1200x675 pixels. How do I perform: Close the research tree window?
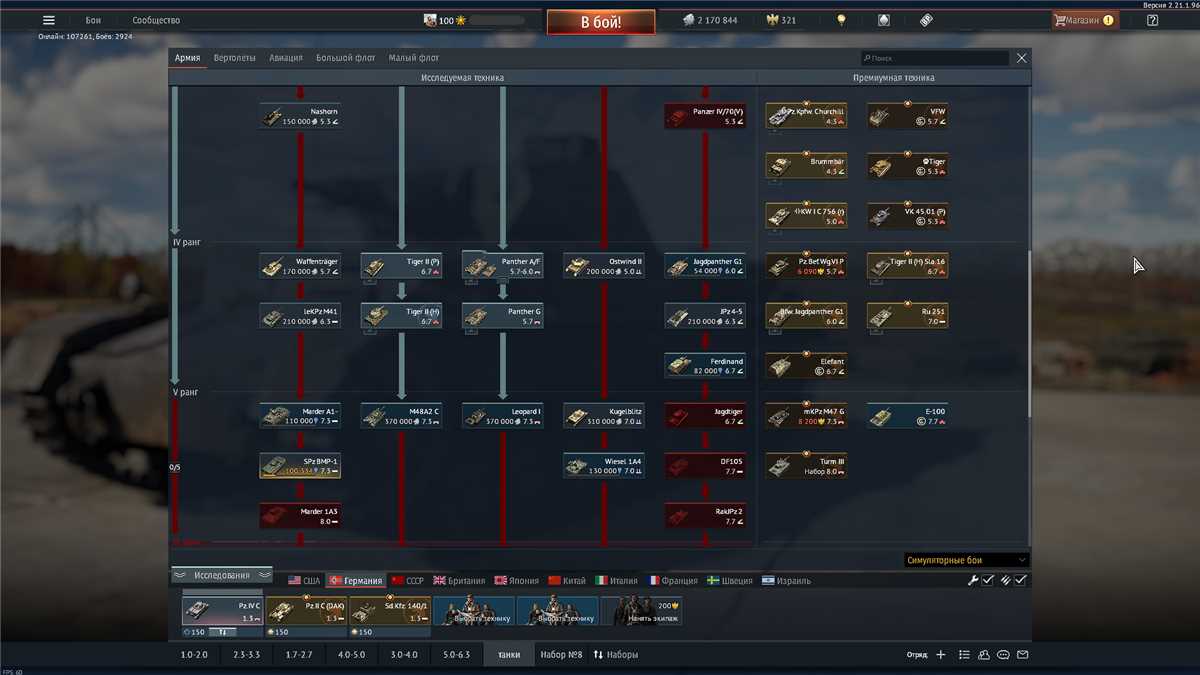(1021, 58)
